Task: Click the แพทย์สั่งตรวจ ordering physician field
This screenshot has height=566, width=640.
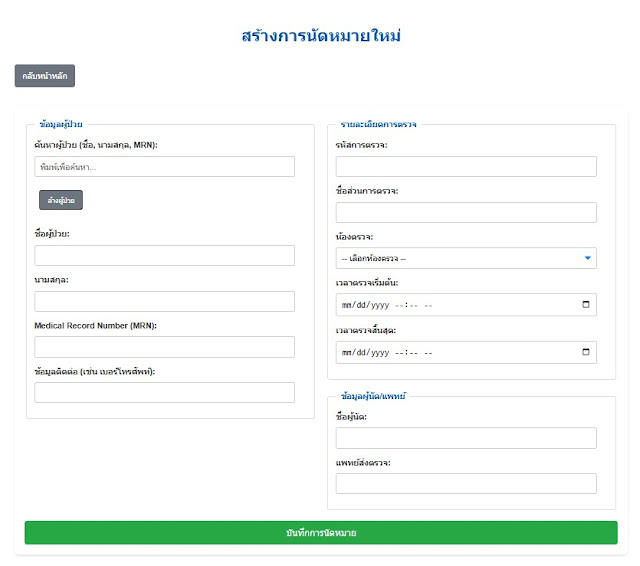Action: [466, 484]
